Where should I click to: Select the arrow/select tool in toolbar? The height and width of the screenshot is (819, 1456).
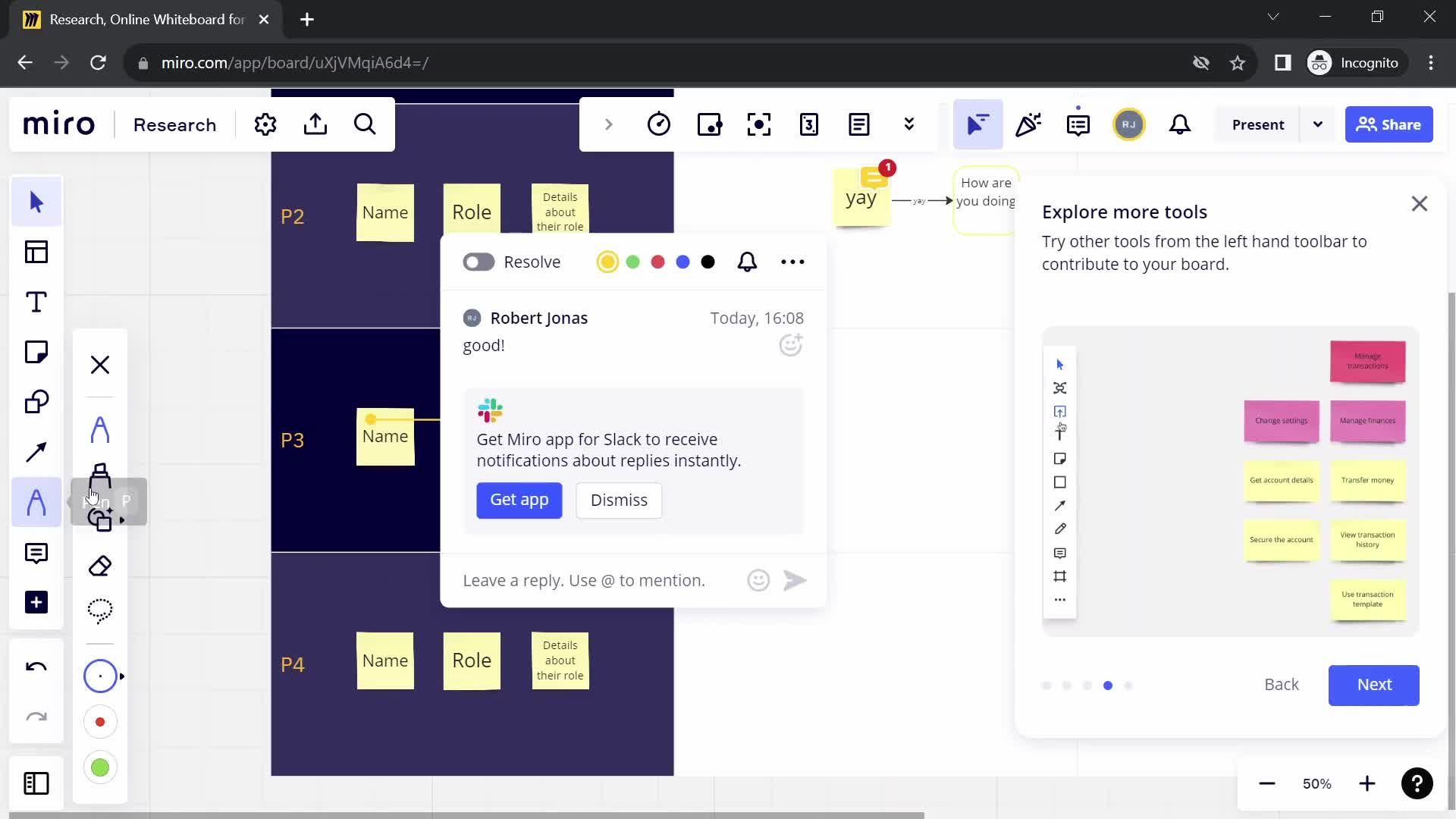click(x=34, y=201)
